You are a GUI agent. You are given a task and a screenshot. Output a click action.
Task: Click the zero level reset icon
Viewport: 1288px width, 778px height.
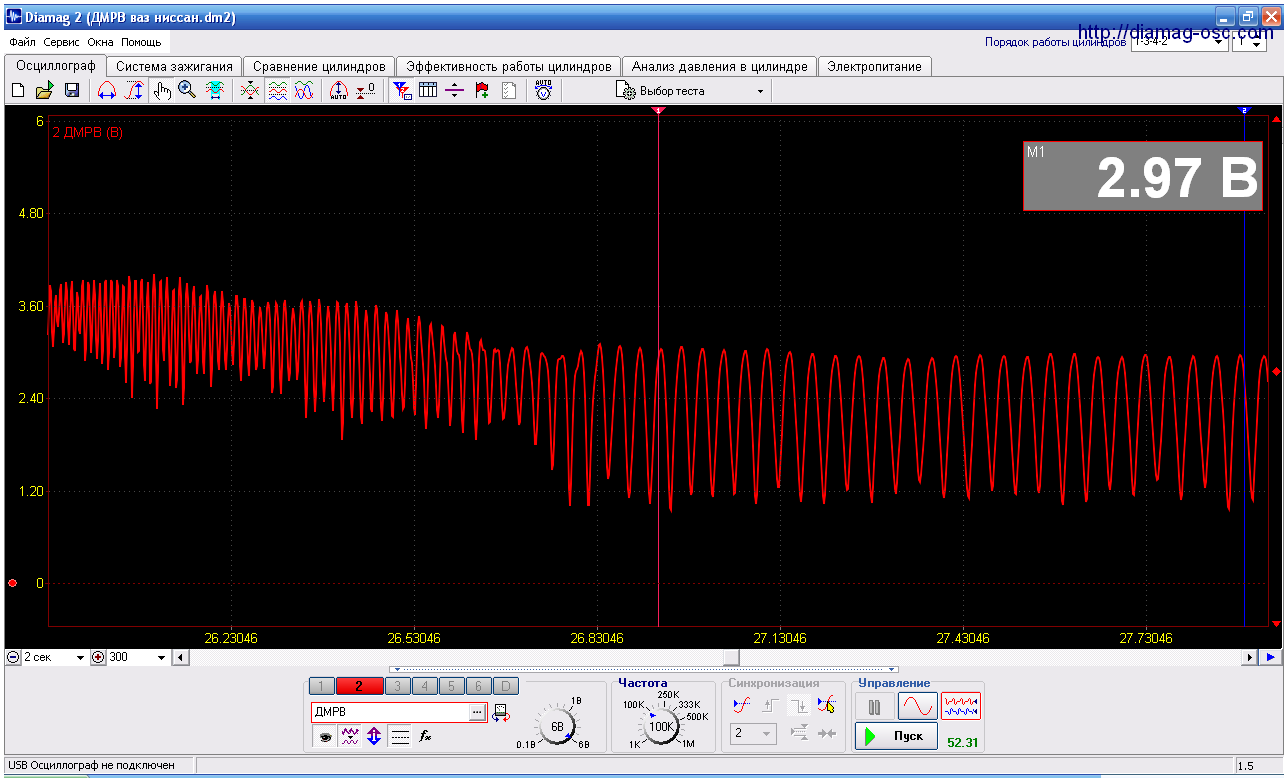(366, 91)
